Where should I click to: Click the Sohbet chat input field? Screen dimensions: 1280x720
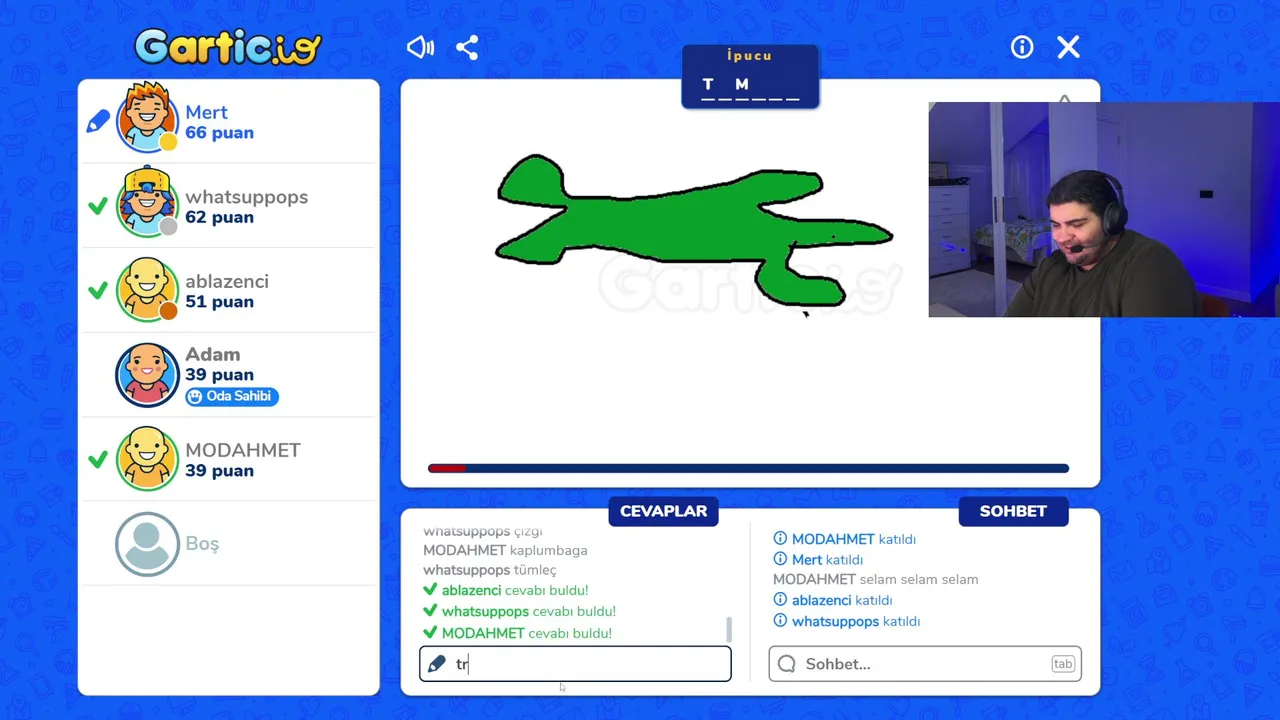click(x=925, y=664)
